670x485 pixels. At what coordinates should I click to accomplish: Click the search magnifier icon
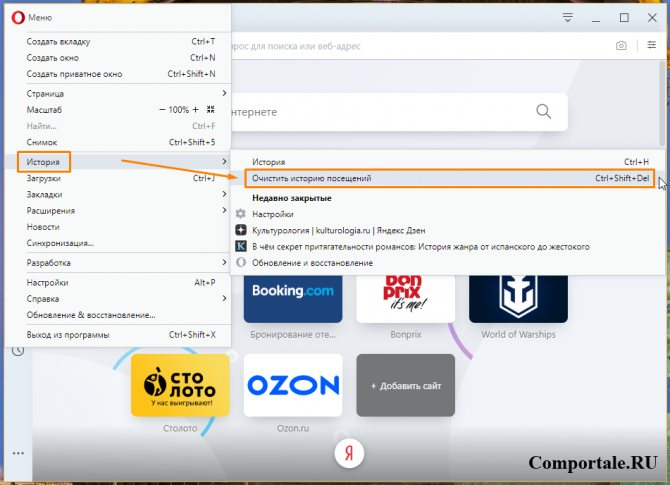tap(544, 112)
